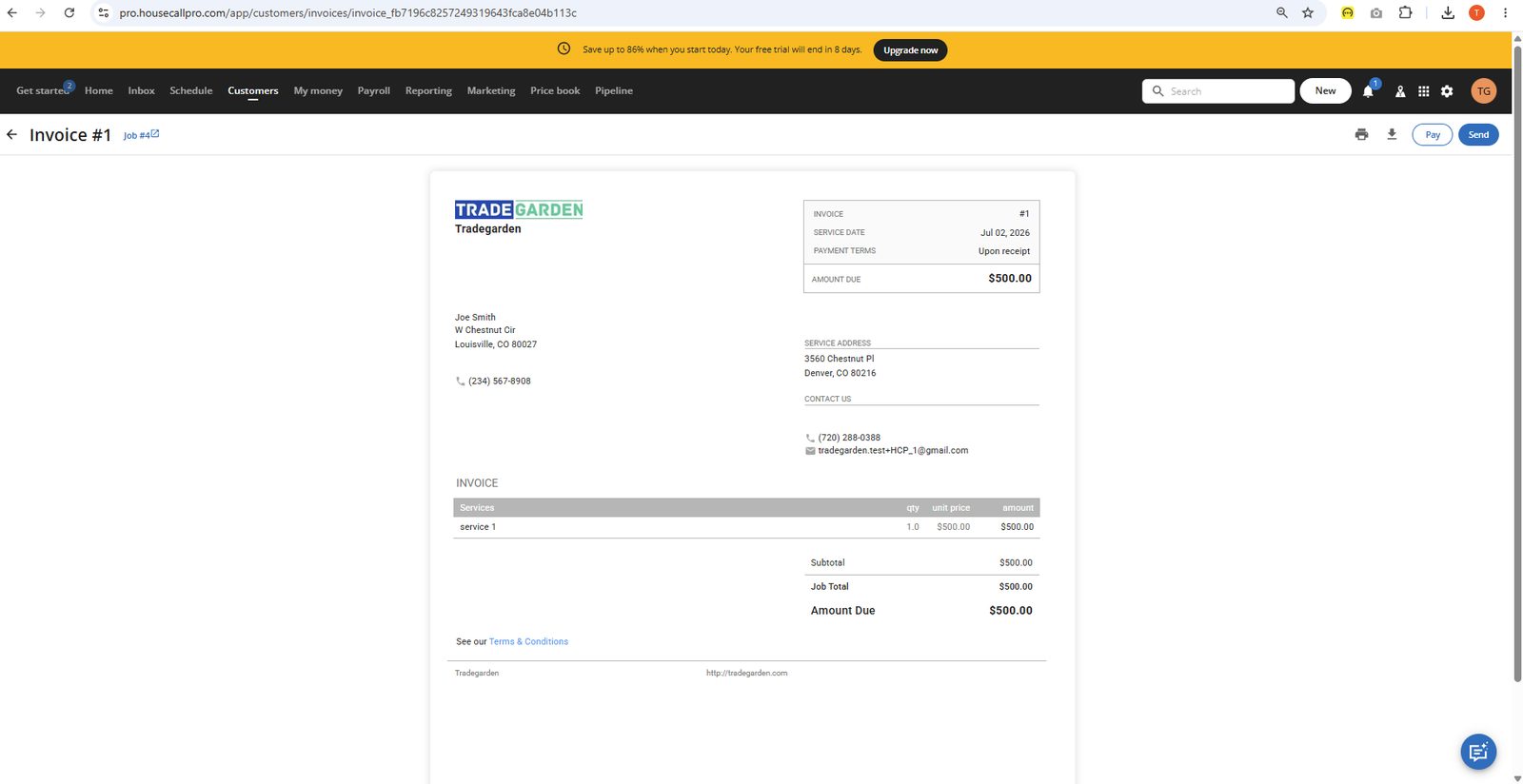This screenshot has height=784, width=1523.
Task: Open the Pipeline tab
Action: (x=614, y=90)
